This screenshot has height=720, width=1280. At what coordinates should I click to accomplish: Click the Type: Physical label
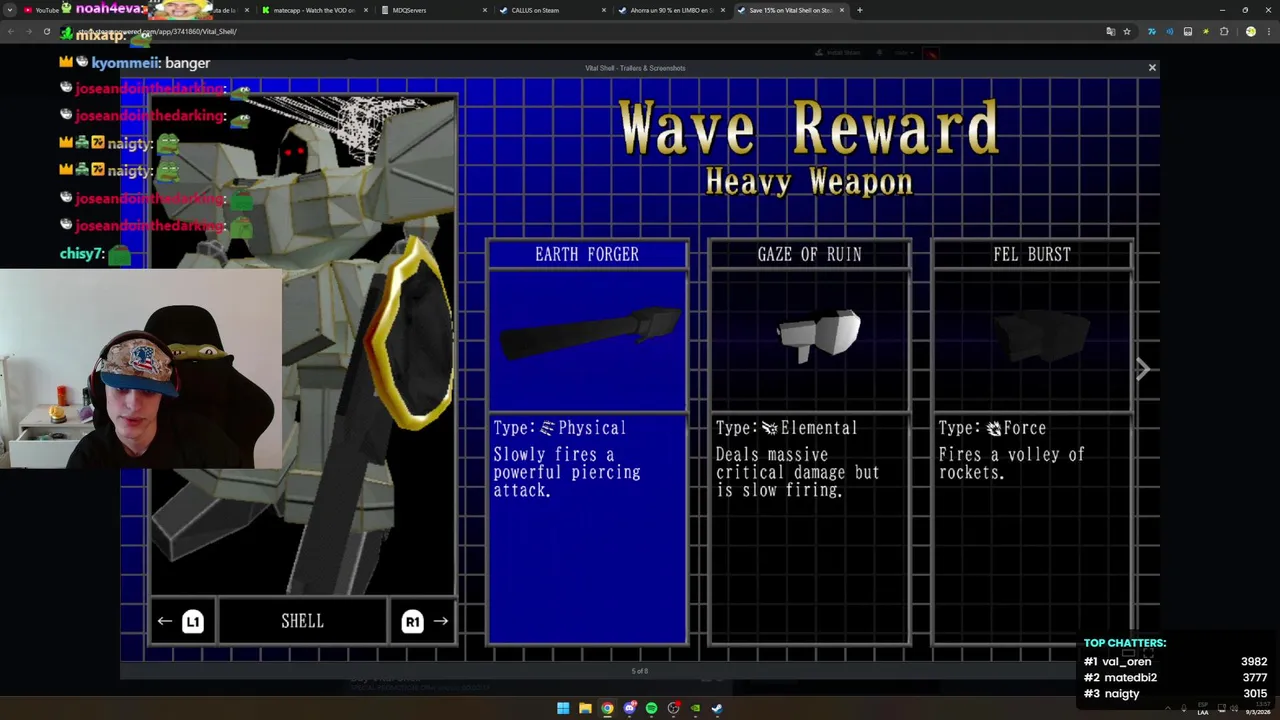[x=560, y=428]
